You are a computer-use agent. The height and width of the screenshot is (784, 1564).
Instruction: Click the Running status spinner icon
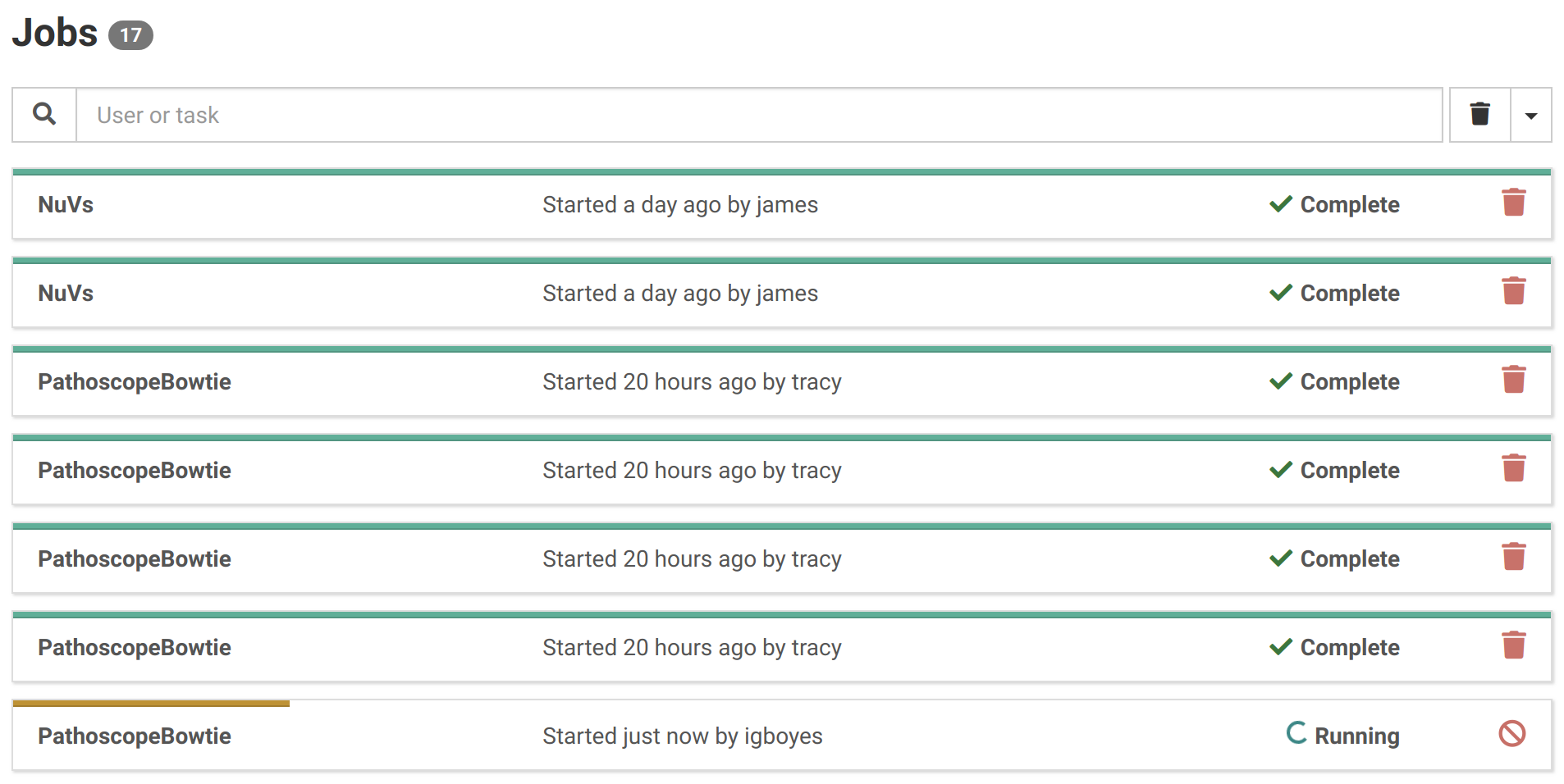(x=1296, y=733)
